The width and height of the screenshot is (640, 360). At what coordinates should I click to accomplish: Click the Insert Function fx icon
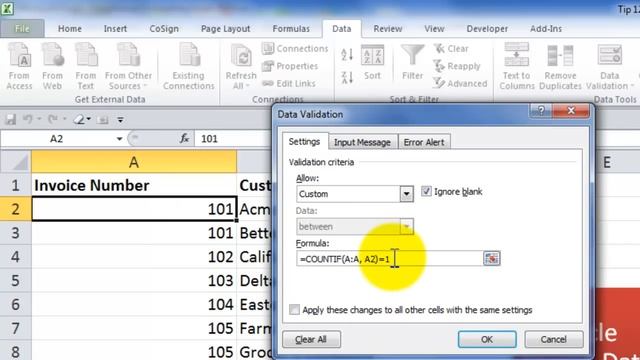click(184, 139)
